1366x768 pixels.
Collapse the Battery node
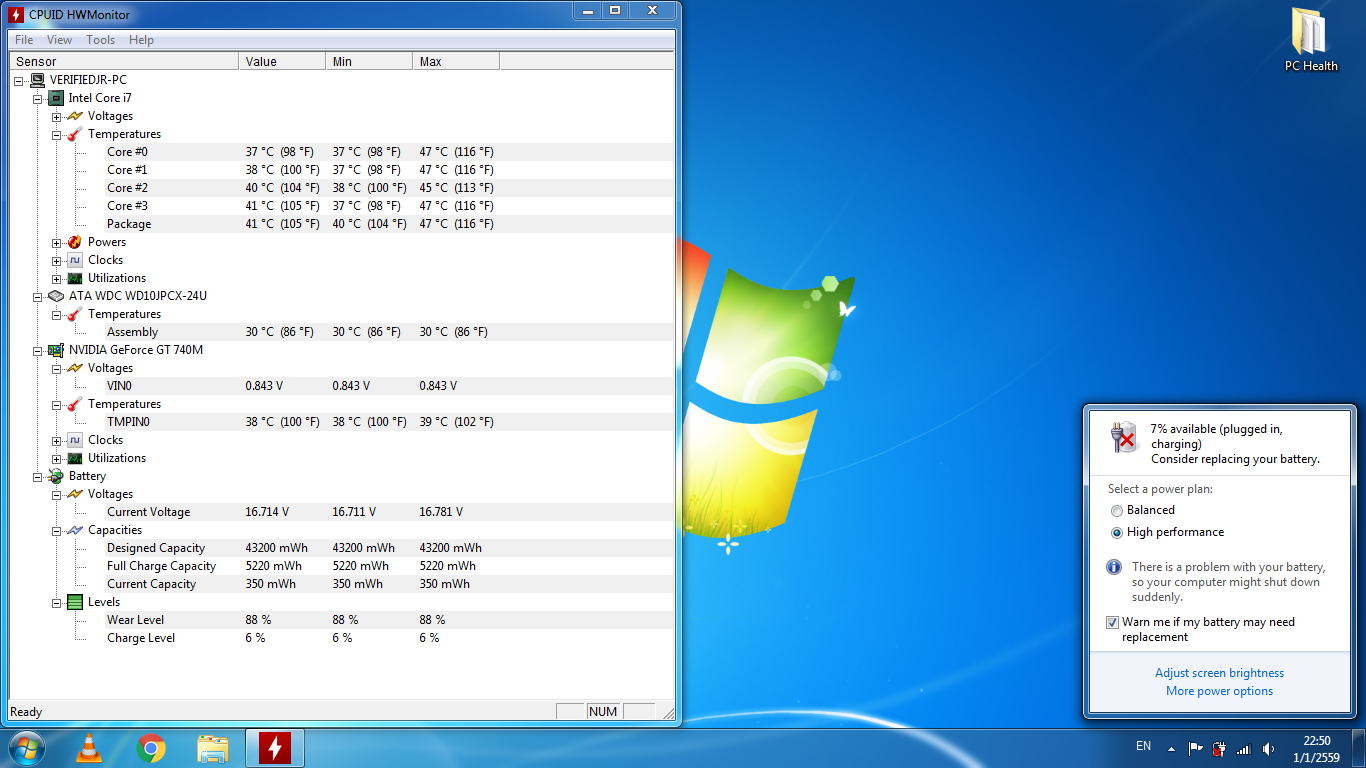[x=38, y=476]
